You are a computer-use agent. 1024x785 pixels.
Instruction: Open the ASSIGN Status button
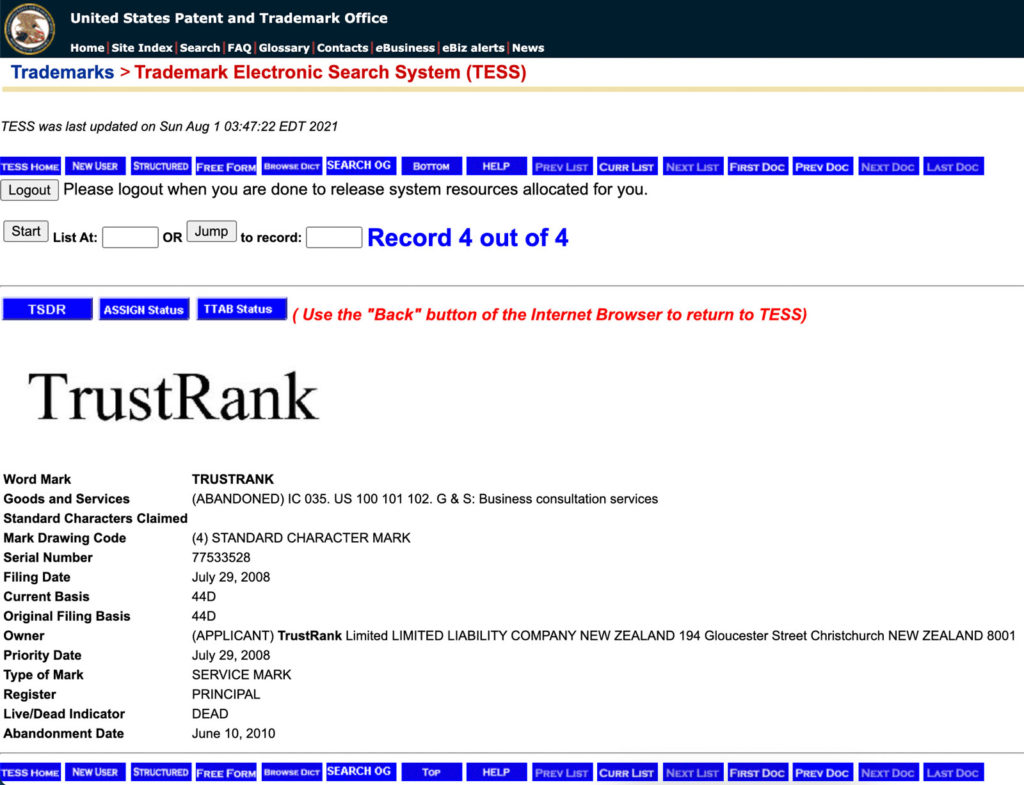coord(144,309)
